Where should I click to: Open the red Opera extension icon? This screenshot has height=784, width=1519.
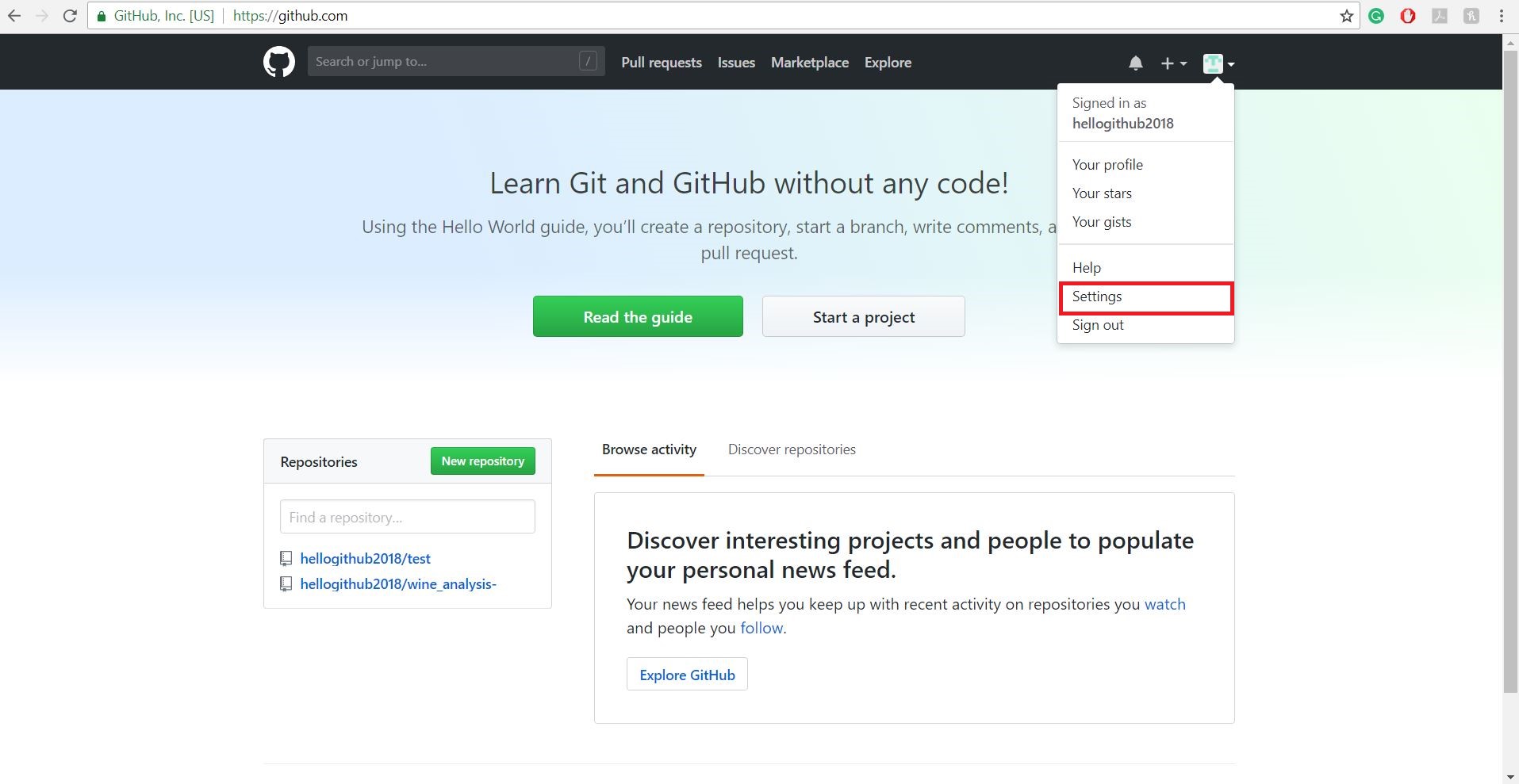[x=1408, y=16]
